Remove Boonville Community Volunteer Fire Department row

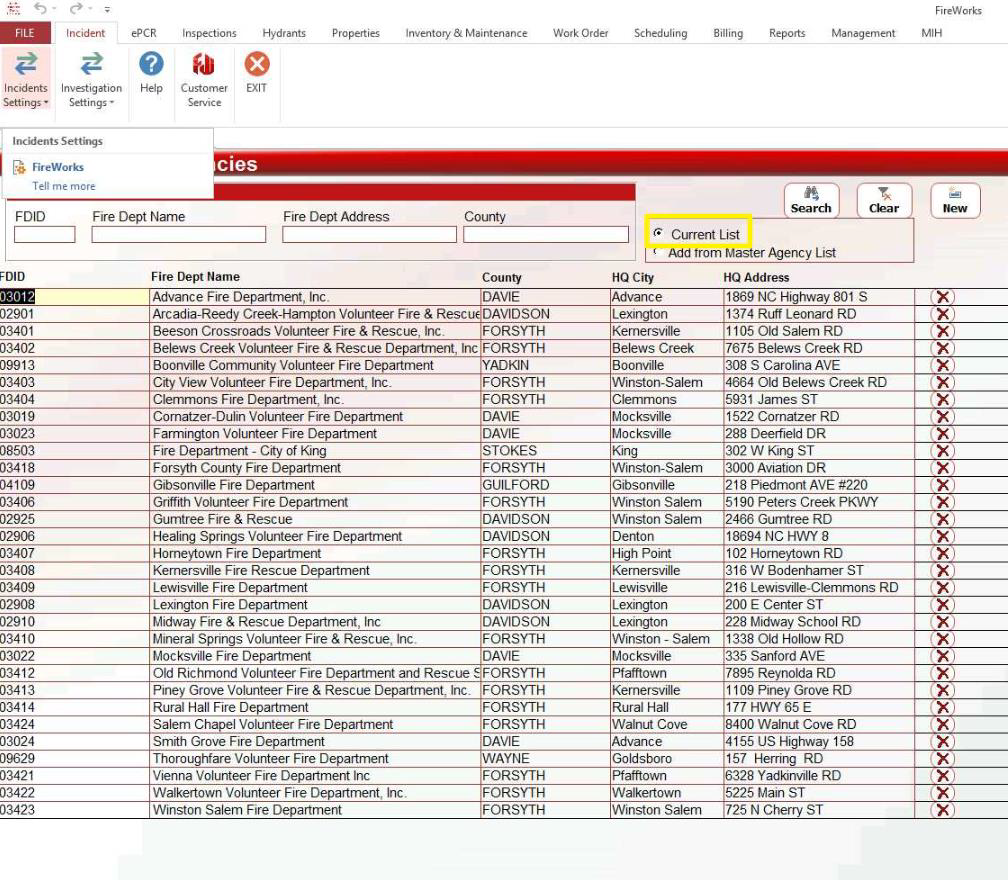pos(942,365)
